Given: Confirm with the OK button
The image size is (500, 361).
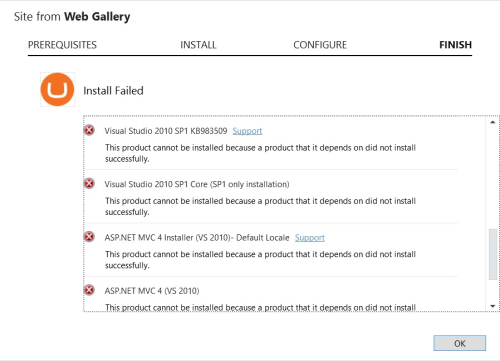Looking at the screenshot, I should 460,343.
